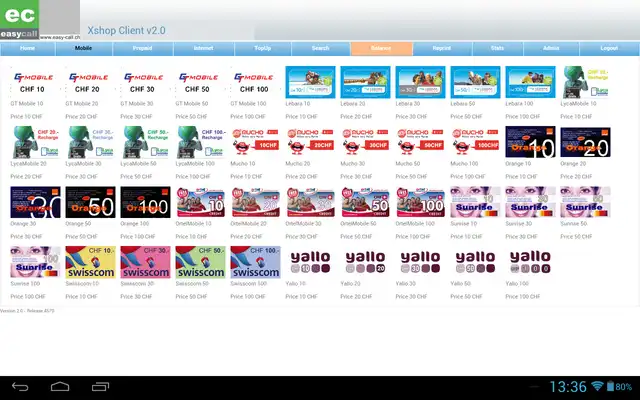
Task: Select the Lebara 10 card image
Action: [x=310, y=82]
